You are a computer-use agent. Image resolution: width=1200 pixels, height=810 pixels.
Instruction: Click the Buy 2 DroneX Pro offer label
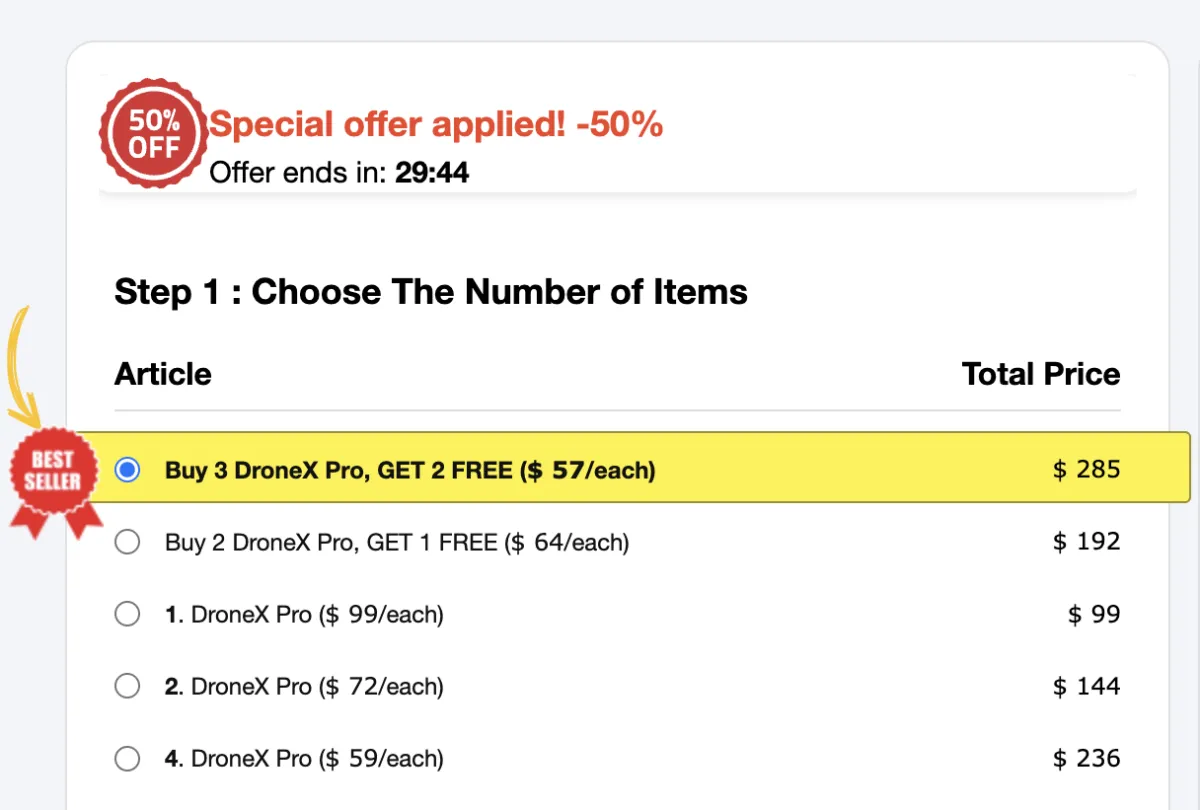pos(397,543)
